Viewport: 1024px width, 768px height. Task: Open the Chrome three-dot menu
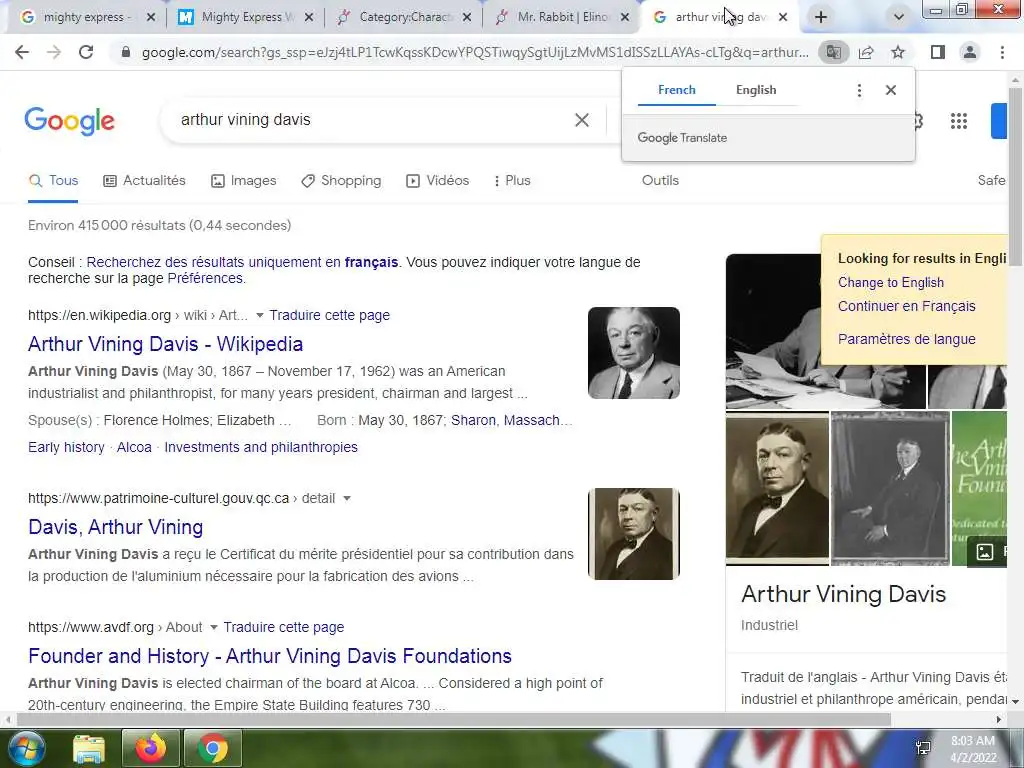coord(1002,52)
